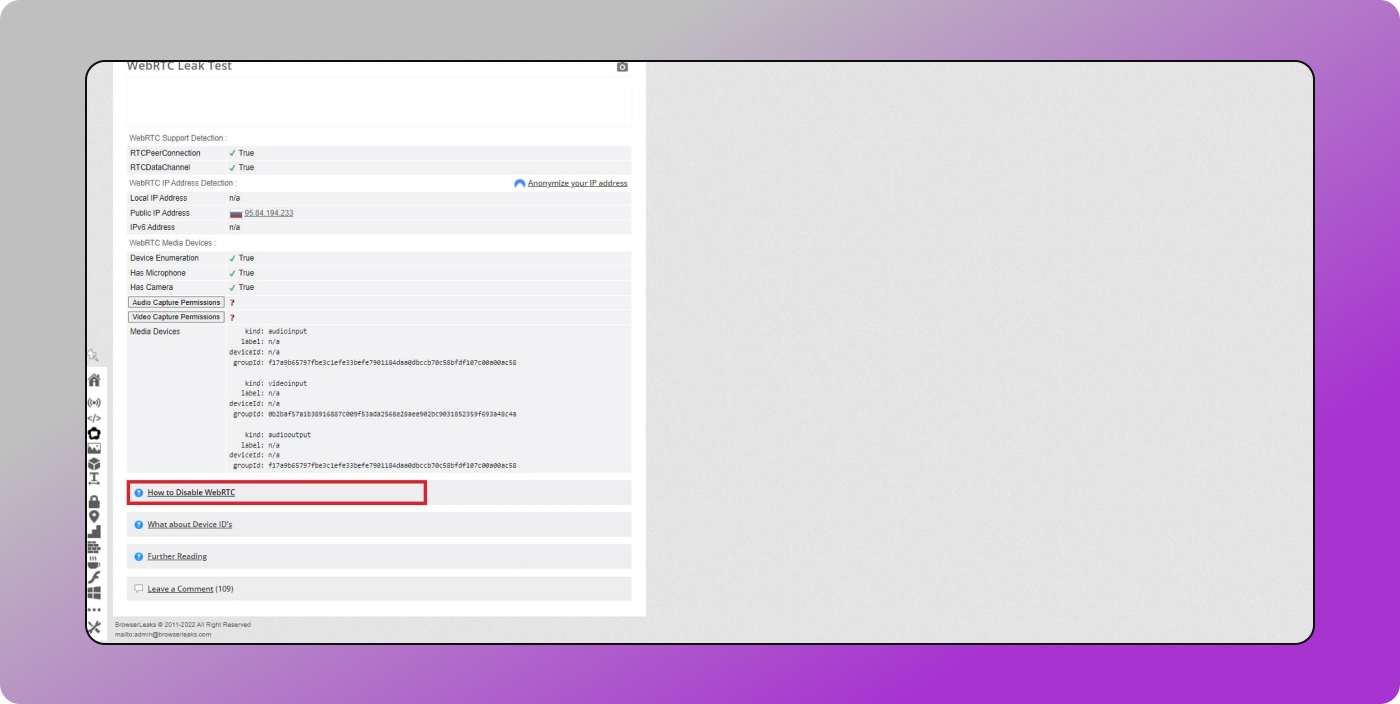
Task: Select the geolocation pin sidebar icon
Action: [x=94, y=516]
